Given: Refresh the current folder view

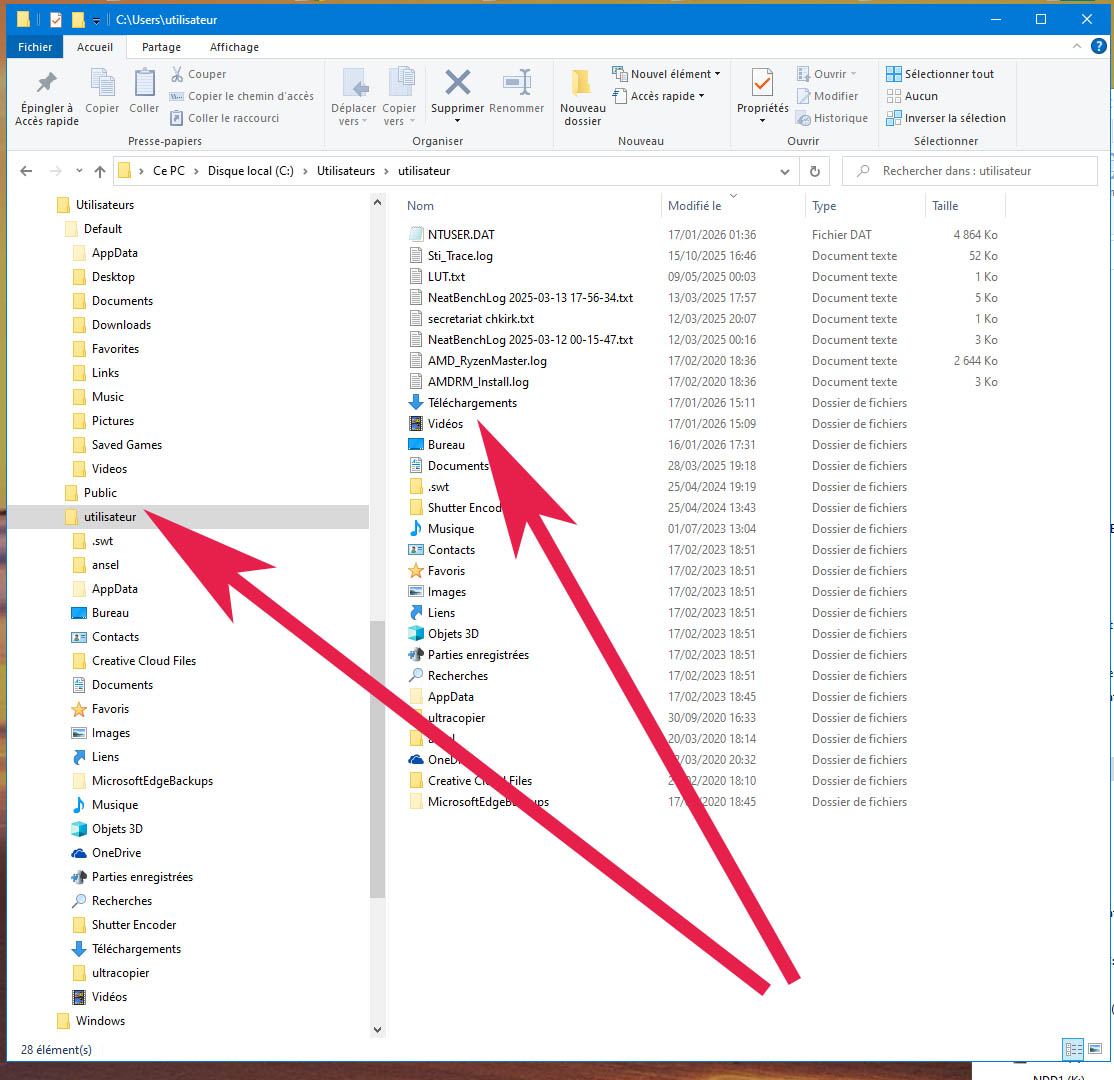Looking at the screenshot, I should 815,171.
